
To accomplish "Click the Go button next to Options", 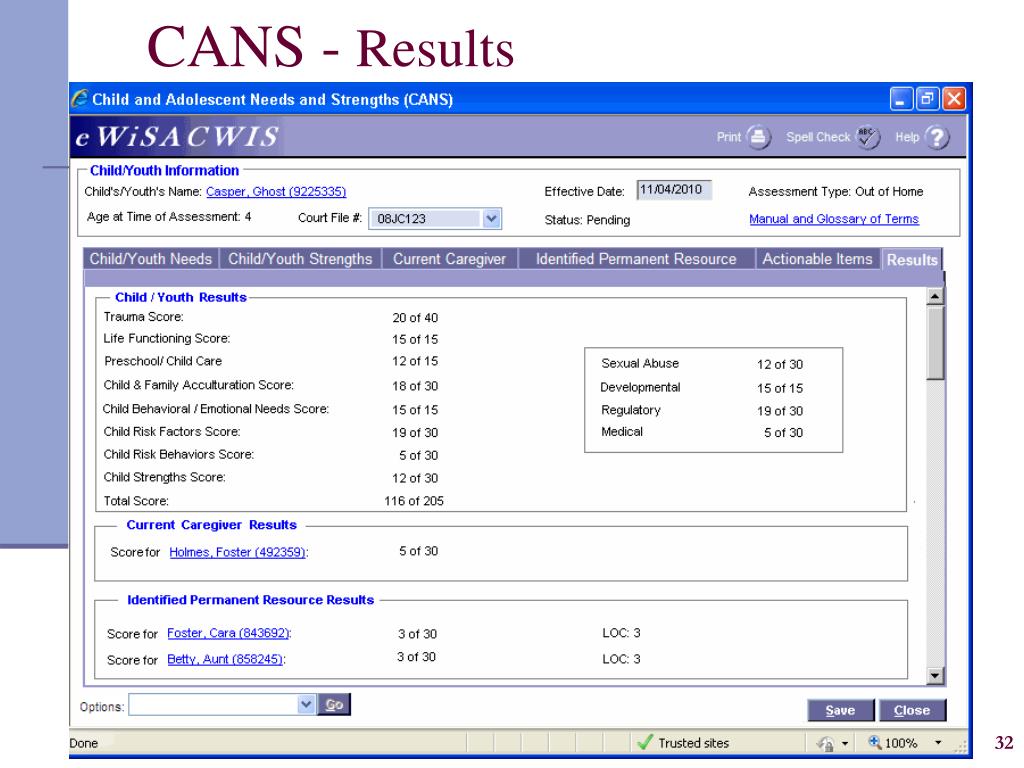I will pyautogui.click(x=334, y=704).
